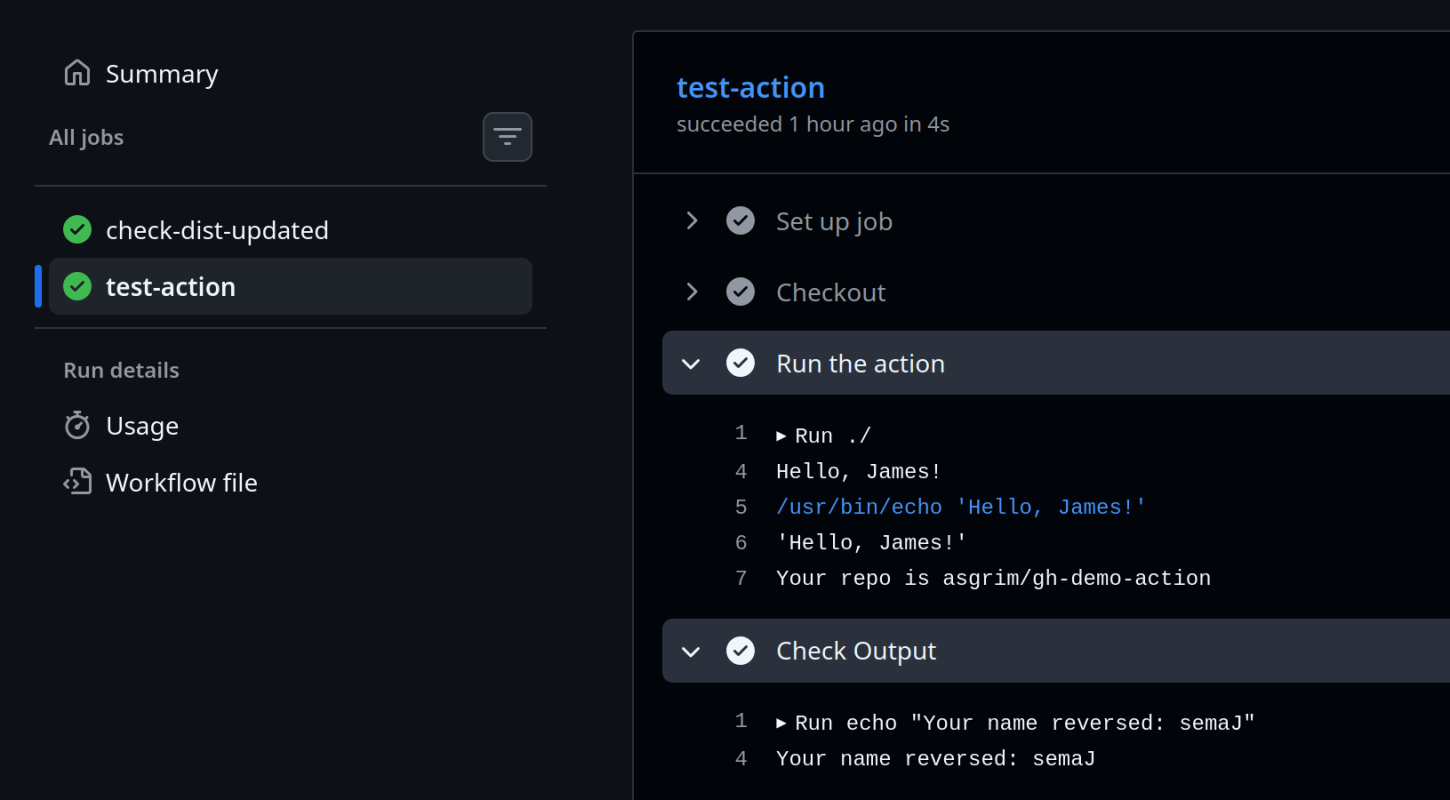This screenshot has height=800, width=1450.
Task: Click the checkmark on Run the action
Action: point(740,362)
